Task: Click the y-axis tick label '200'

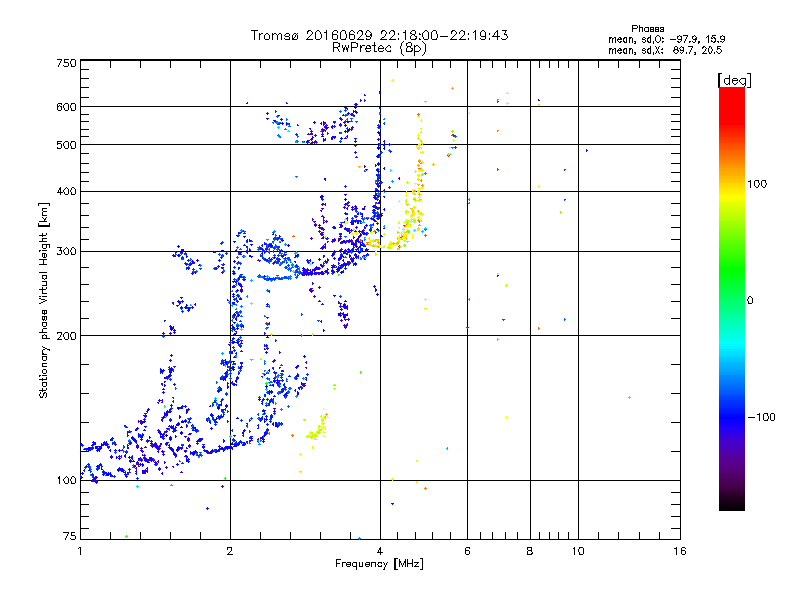Action: [x=66, y=336]
